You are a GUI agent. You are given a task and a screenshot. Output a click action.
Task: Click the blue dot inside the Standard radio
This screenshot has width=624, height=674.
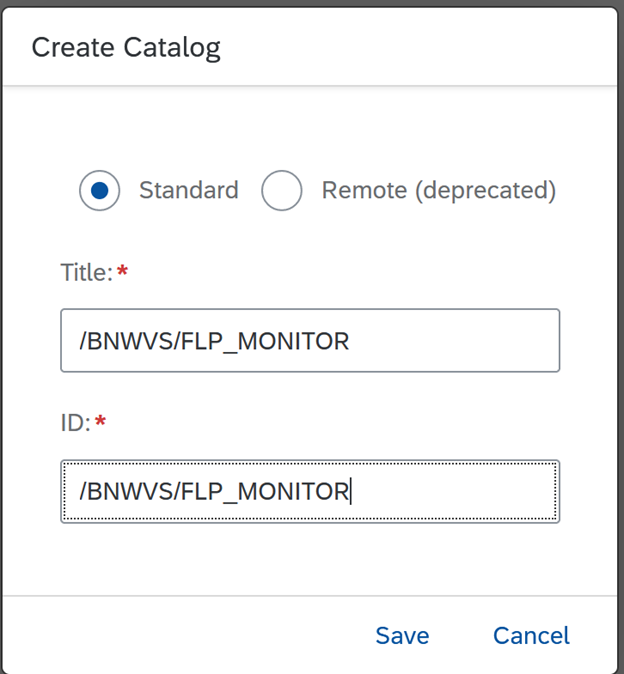100,190
